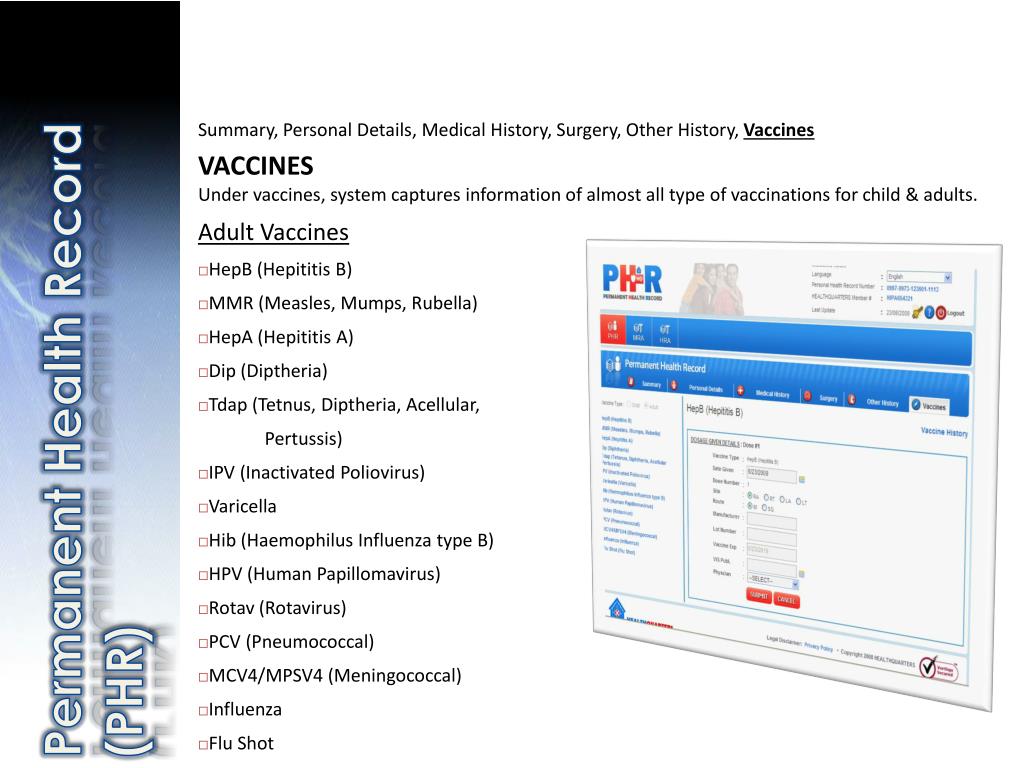Open the PHR module in the red navigation tile
The width and height of the screenshot is (1024, 768).
coord(613,329)
